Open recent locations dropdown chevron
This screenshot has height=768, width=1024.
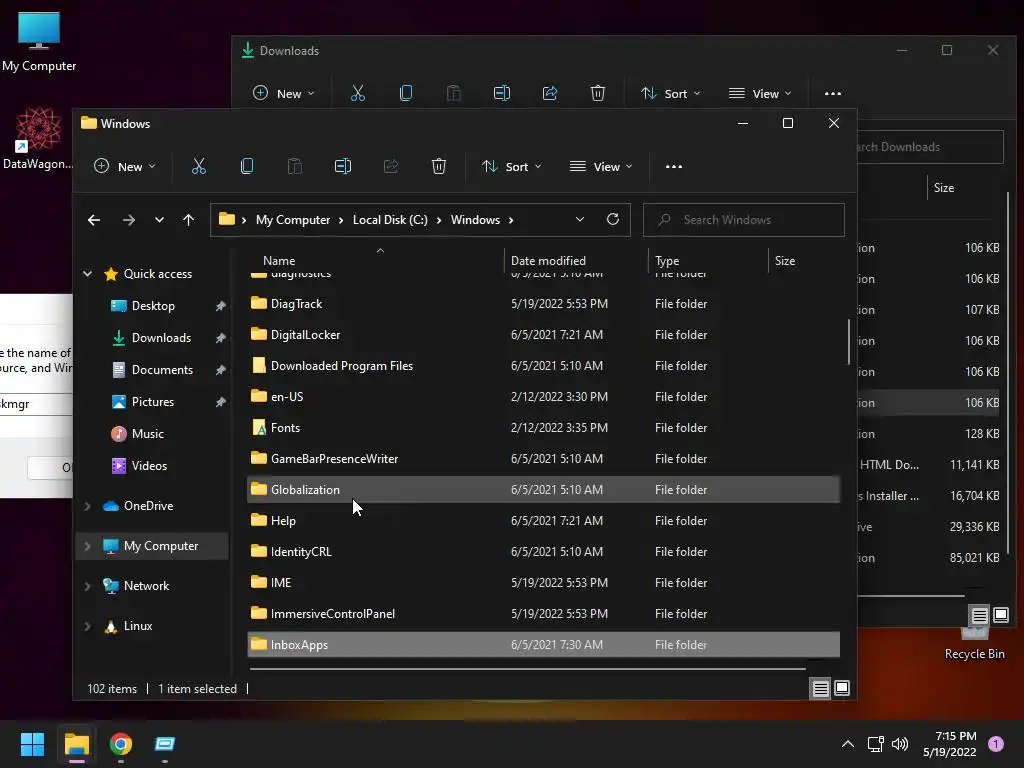(x=159, y=220)
